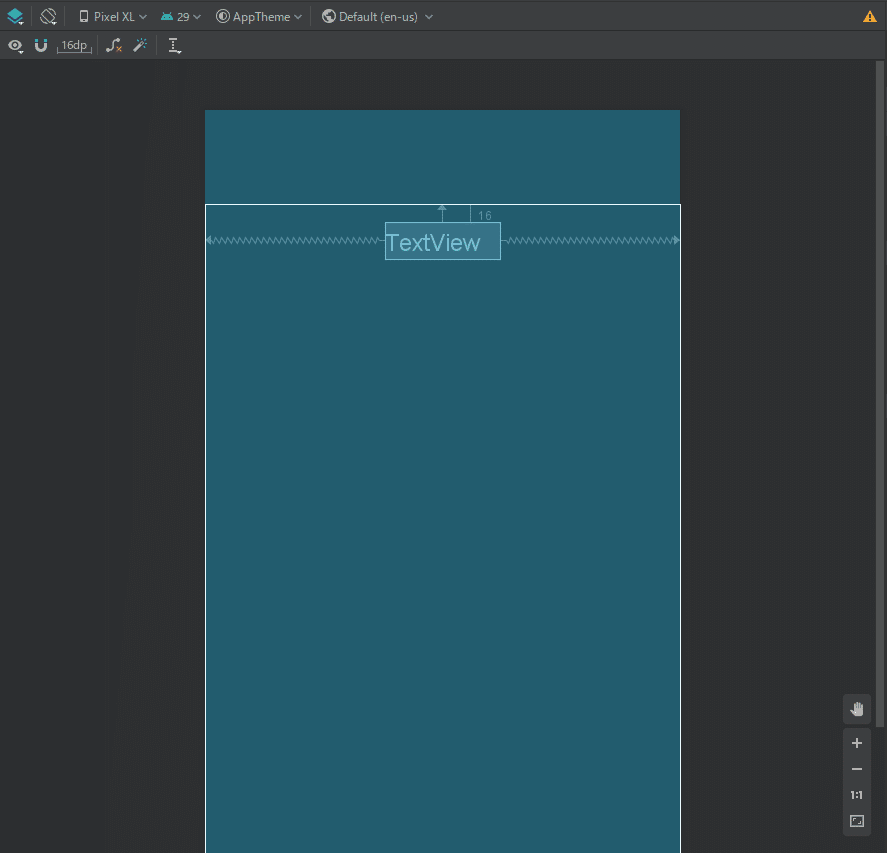Click the vertical scrollbar of the design editor

pos(880,394)
